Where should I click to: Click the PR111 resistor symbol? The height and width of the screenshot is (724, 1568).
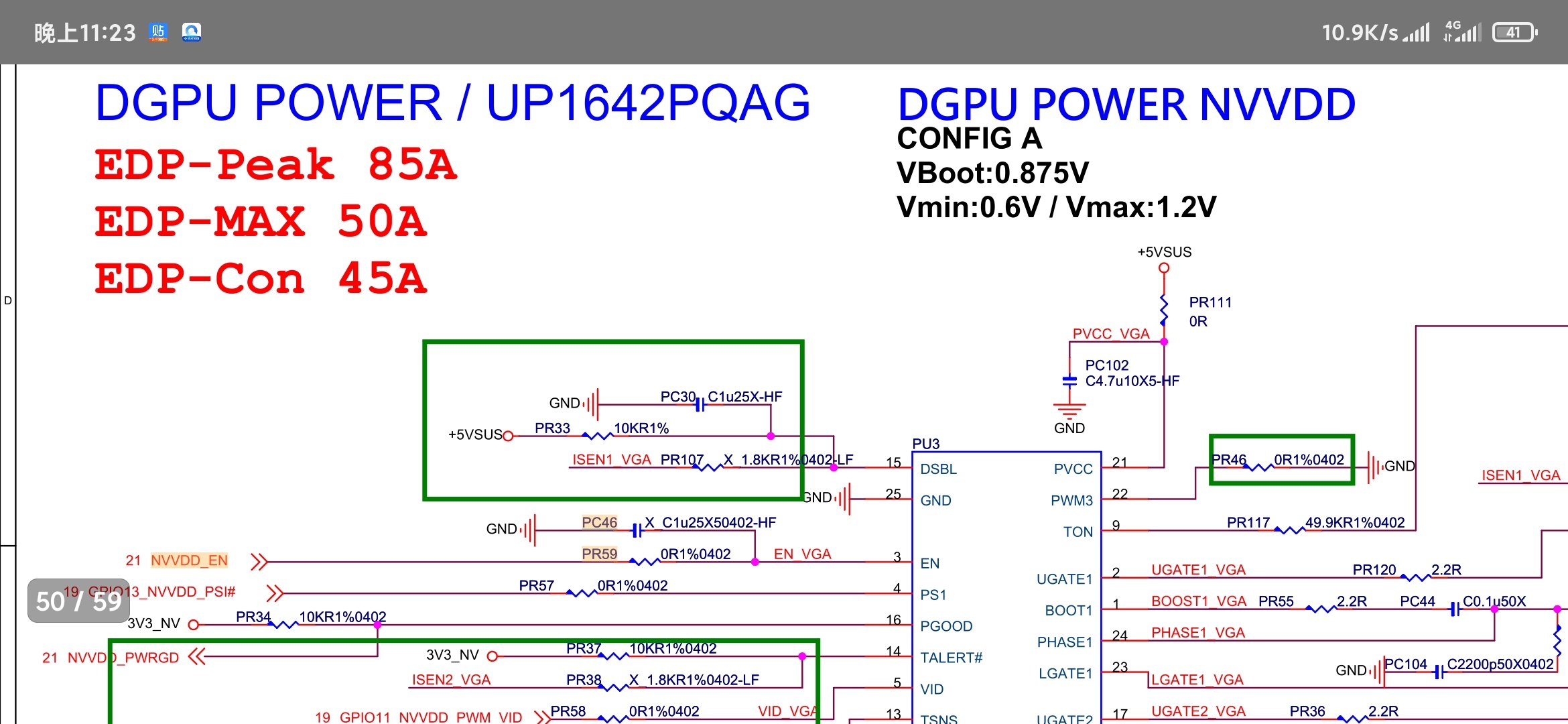point(1164,310)
